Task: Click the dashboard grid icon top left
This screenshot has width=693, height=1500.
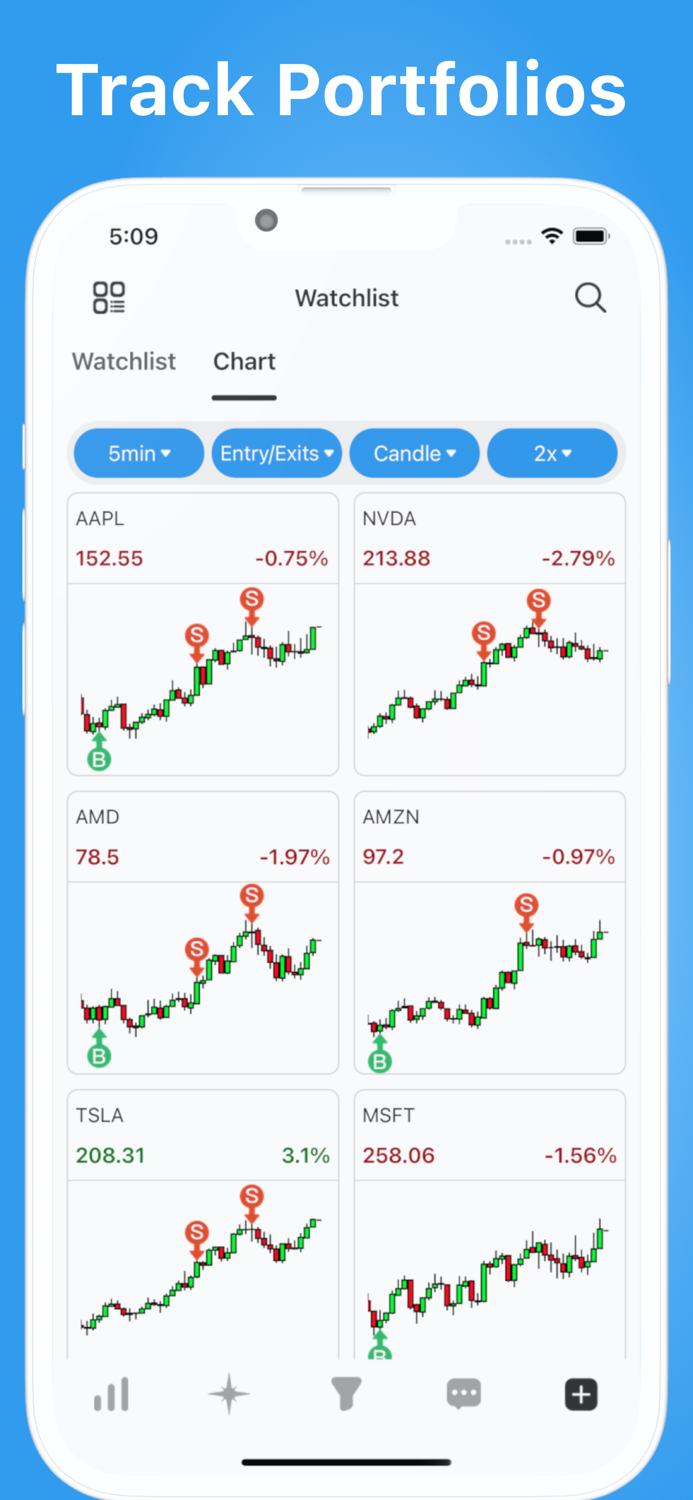Action: tap(108, 297)
